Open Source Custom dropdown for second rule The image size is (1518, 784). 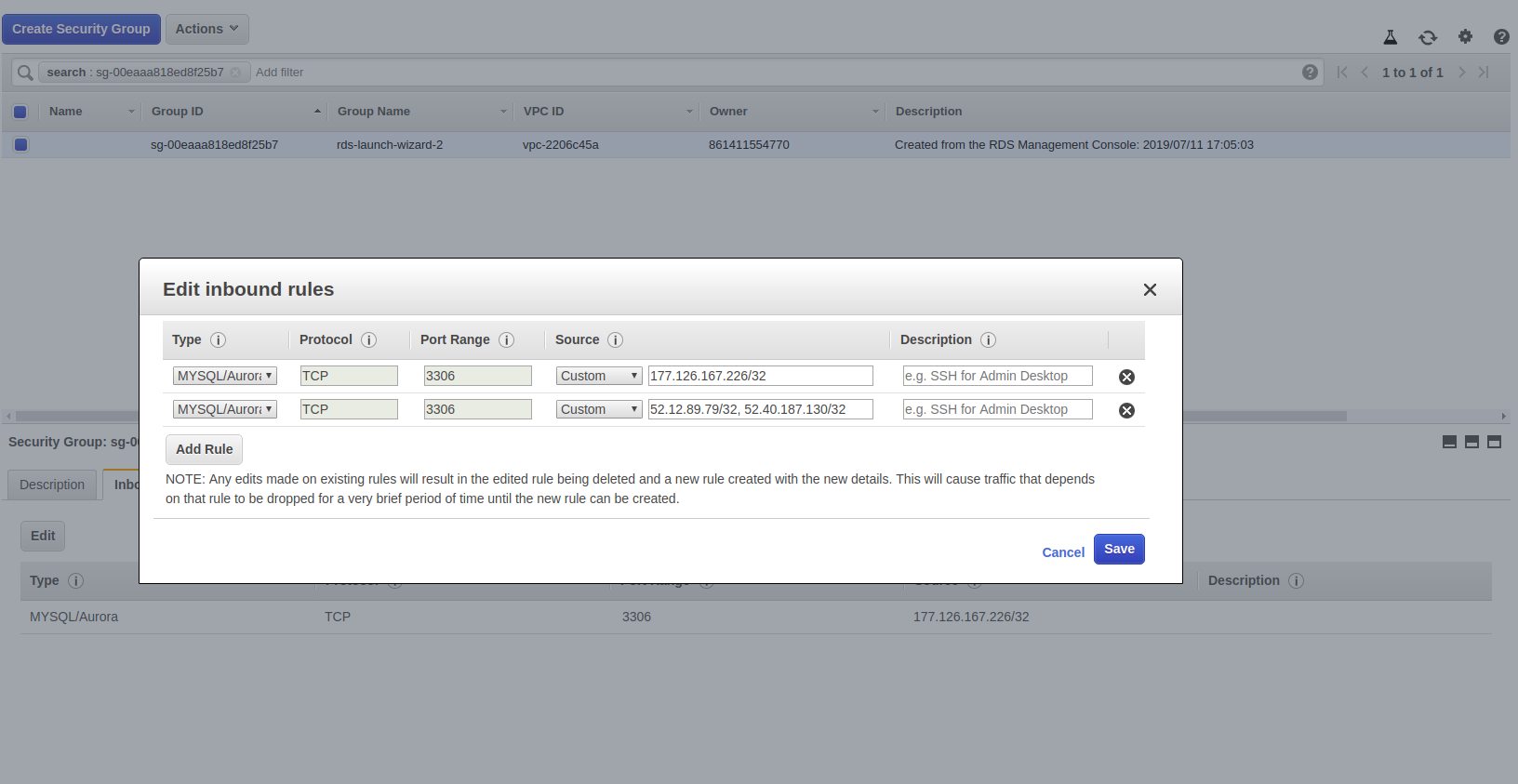click(x=599, y=409)
